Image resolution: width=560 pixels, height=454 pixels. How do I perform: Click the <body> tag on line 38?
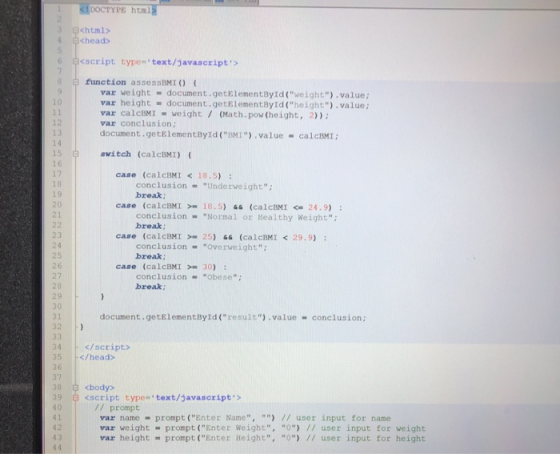pos(100,388)
